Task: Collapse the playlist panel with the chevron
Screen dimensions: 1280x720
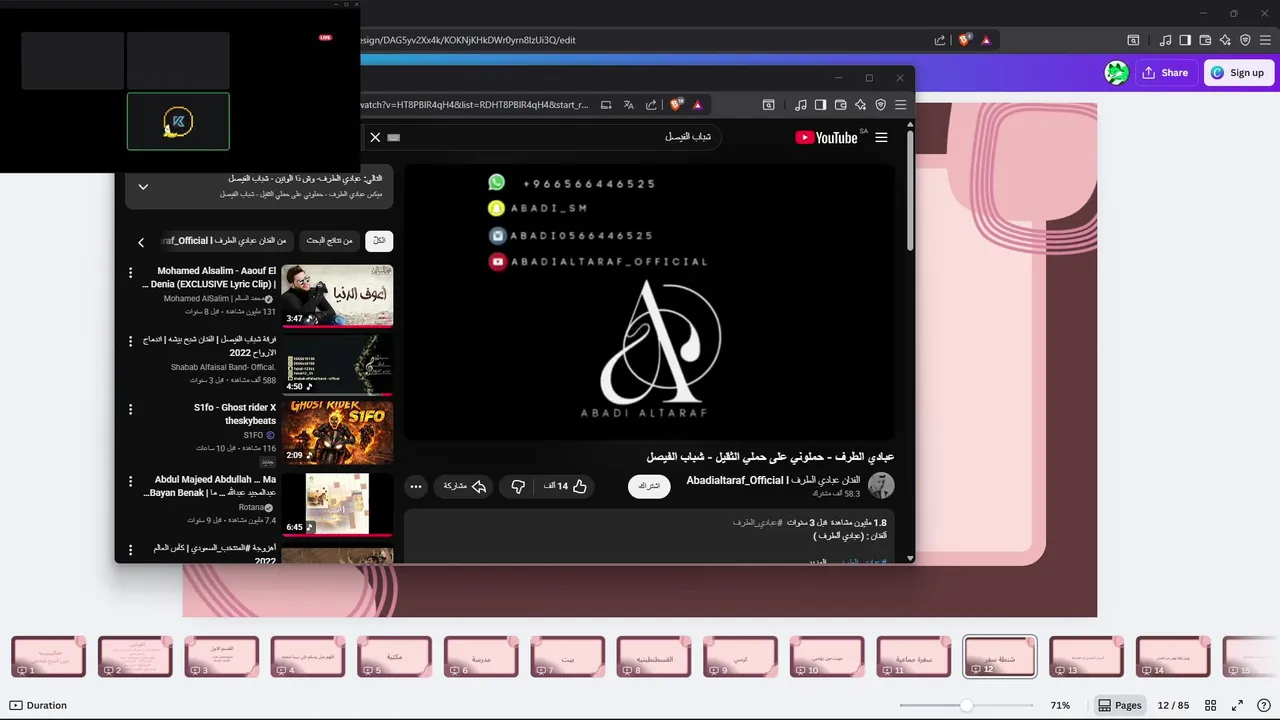Action: click(x=143, y=187)
